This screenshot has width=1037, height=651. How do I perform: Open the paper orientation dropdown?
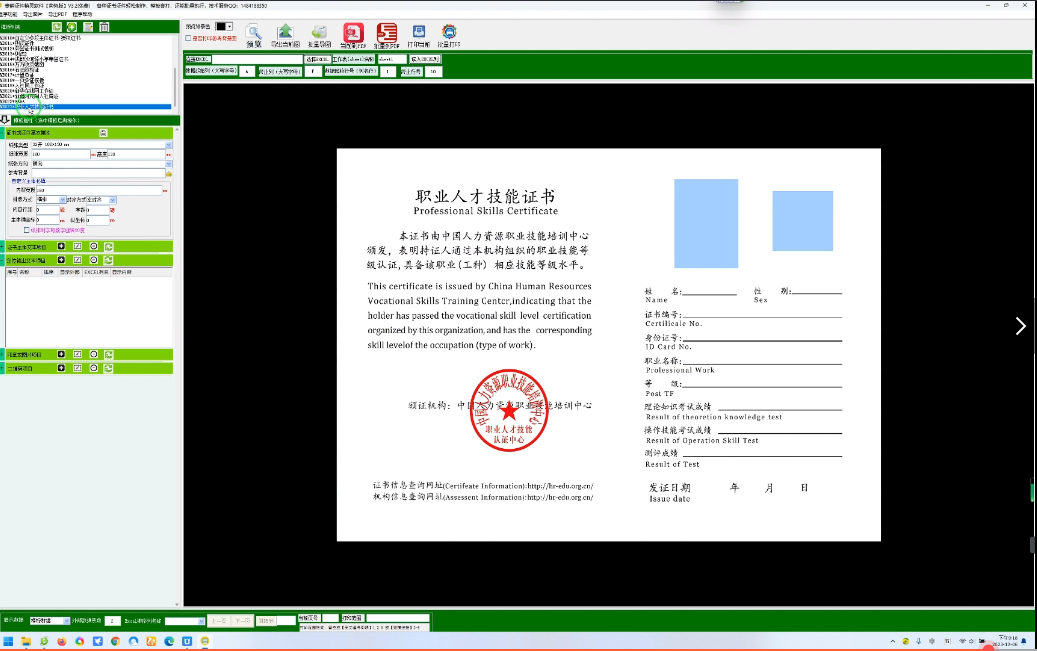[169, 163]
